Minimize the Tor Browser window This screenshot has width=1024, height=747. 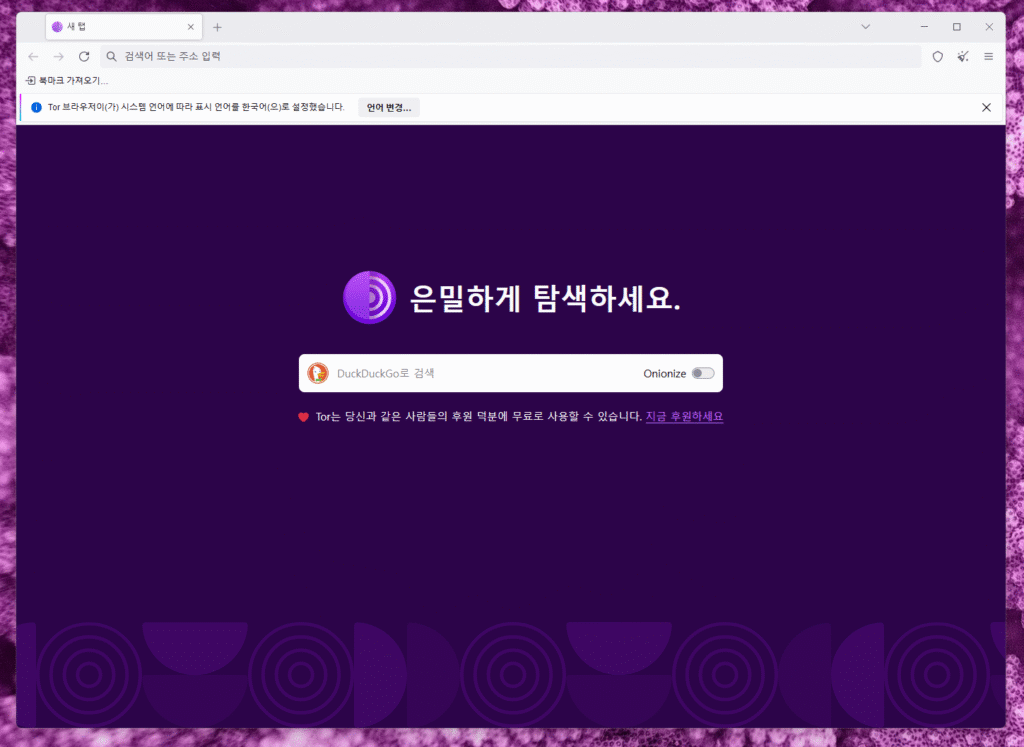924,27
